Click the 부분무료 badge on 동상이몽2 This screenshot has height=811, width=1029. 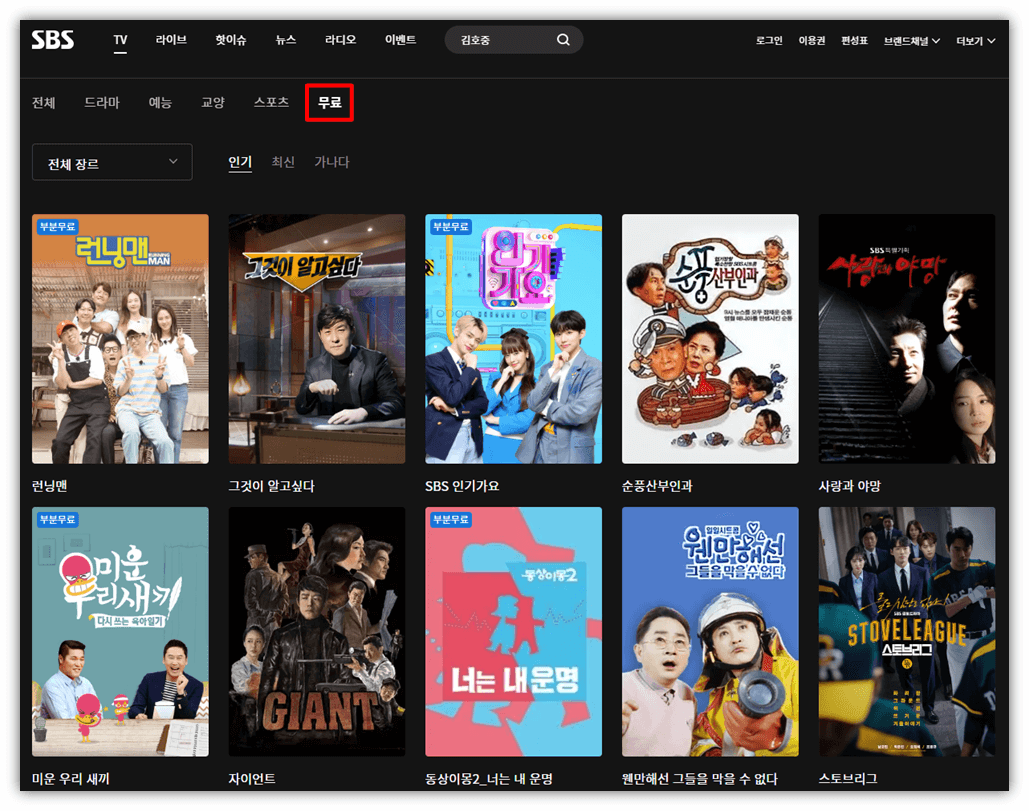click(451, 520)
